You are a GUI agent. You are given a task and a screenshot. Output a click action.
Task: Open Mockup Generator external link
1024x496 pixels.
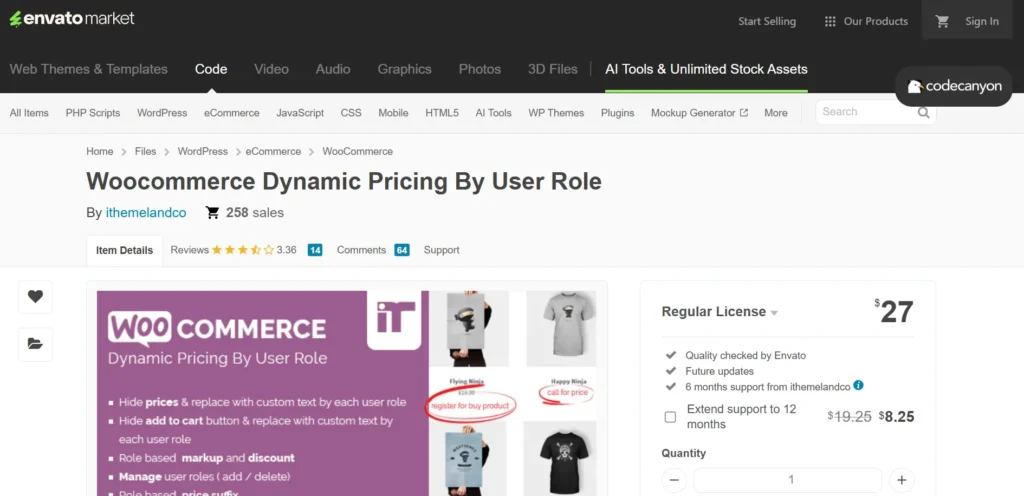pyautogui.click(x=699, y=113)
